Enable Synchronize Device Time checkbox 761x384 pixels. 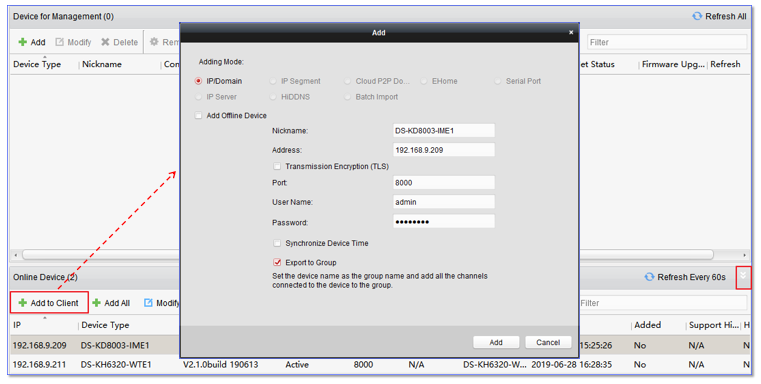(277, 243)
